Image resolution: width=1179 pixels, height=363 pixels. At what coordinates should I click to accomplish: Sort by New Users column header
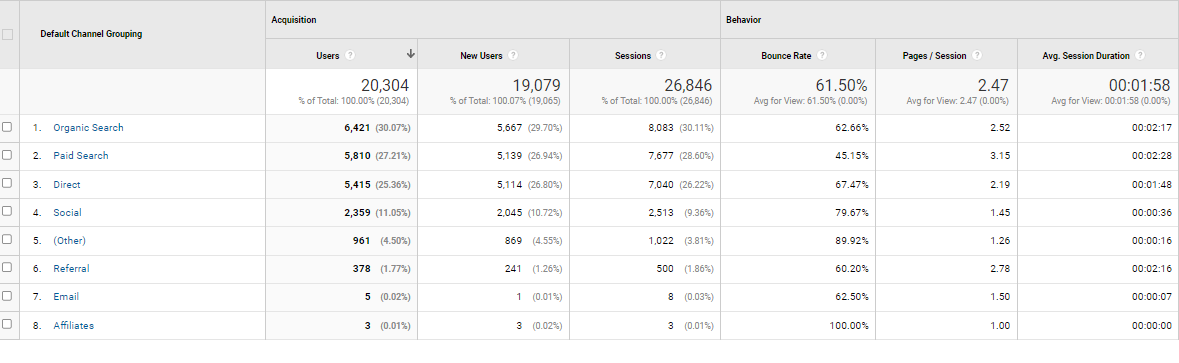click(x=481, y=56)
